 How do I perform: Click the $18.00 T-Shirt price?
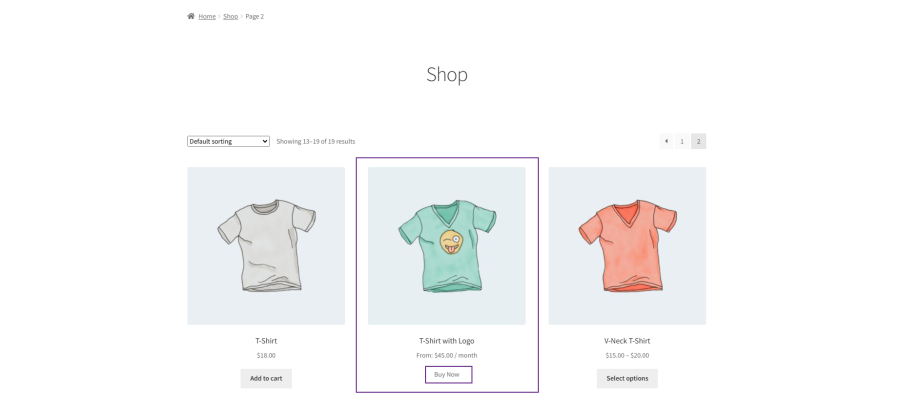coord(266,355)
